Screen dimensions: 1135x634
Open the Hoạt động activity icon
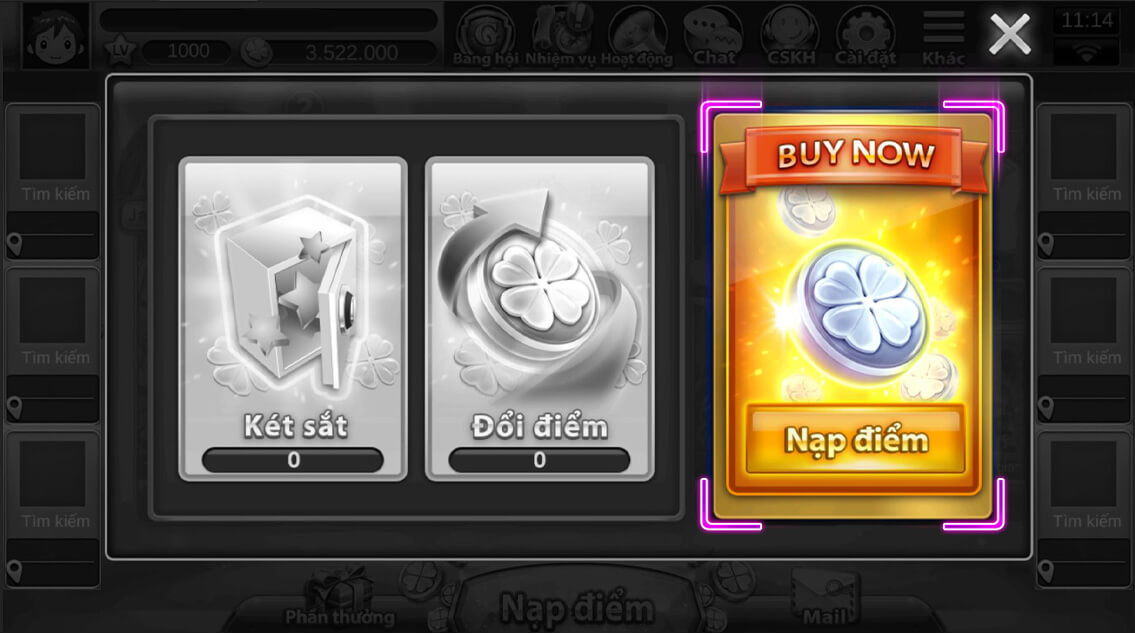637,35
